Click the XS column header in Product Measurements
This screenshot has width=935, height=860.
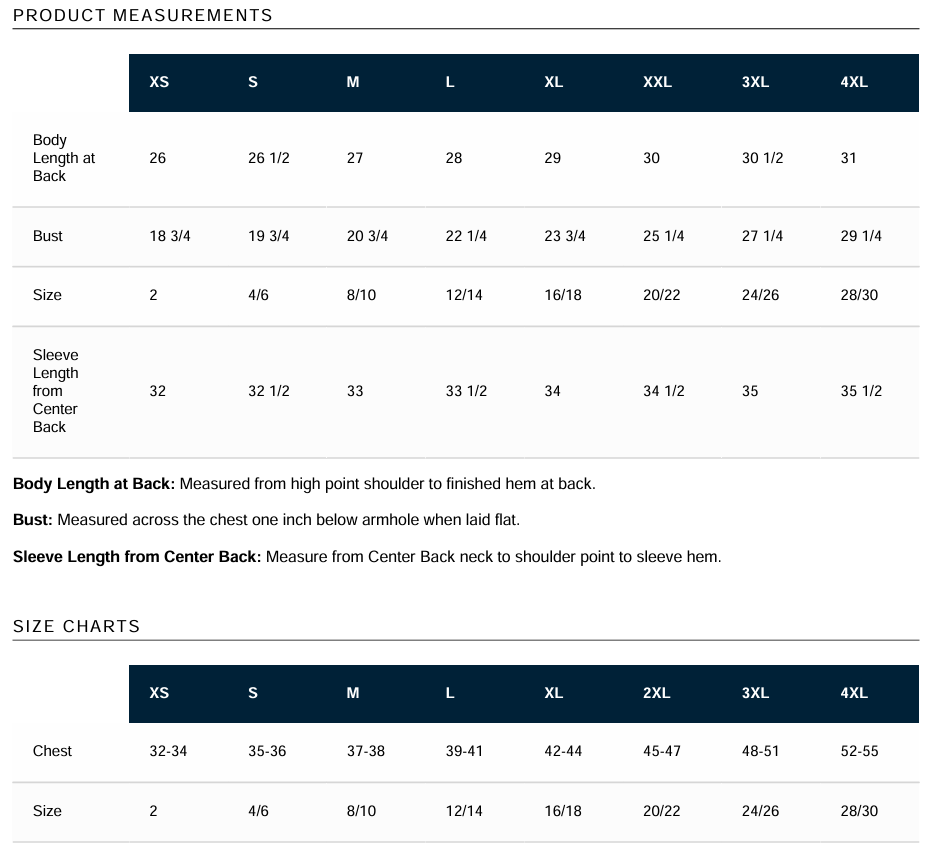point(159,82)
